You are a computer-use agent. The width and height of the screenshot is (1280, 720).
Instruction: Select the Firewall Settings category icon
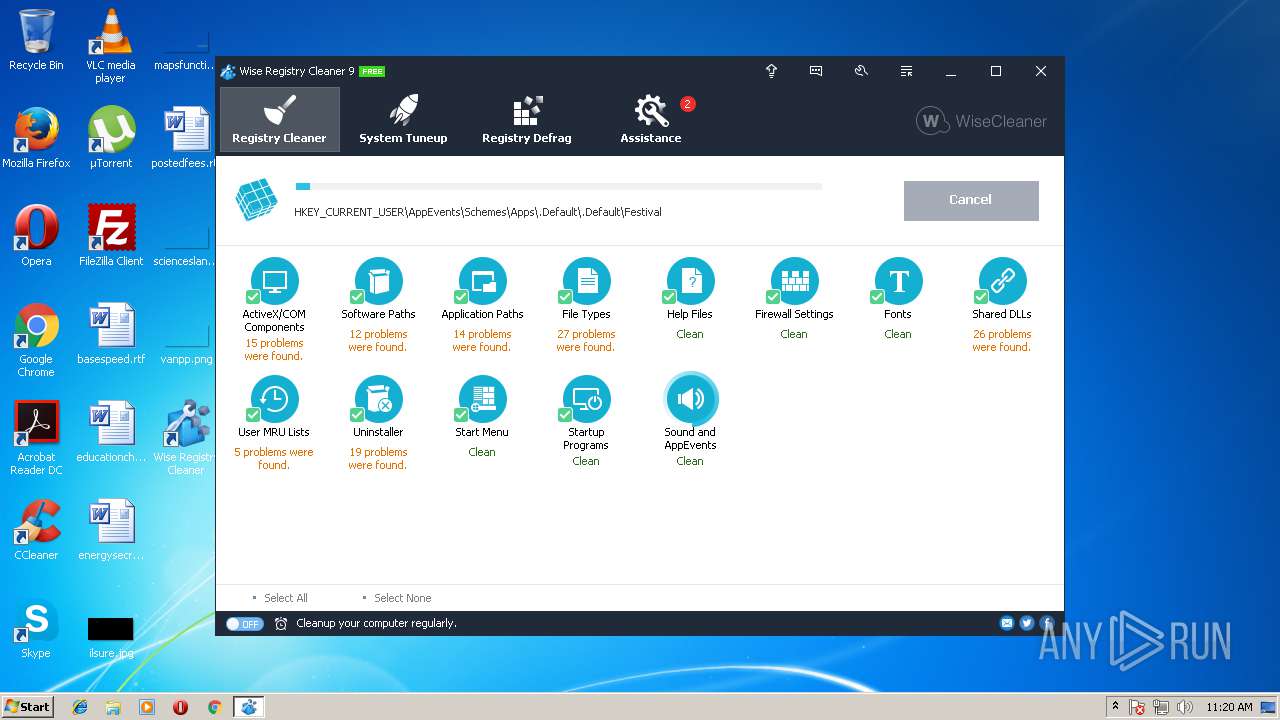point(794,281)
